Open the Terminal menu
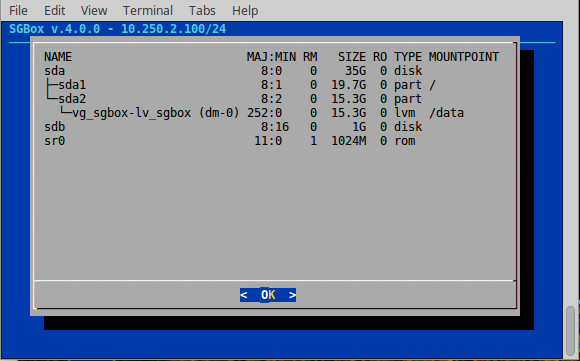Image resolution: width=580 pixels, height=361 pixels. click(148, 10)
